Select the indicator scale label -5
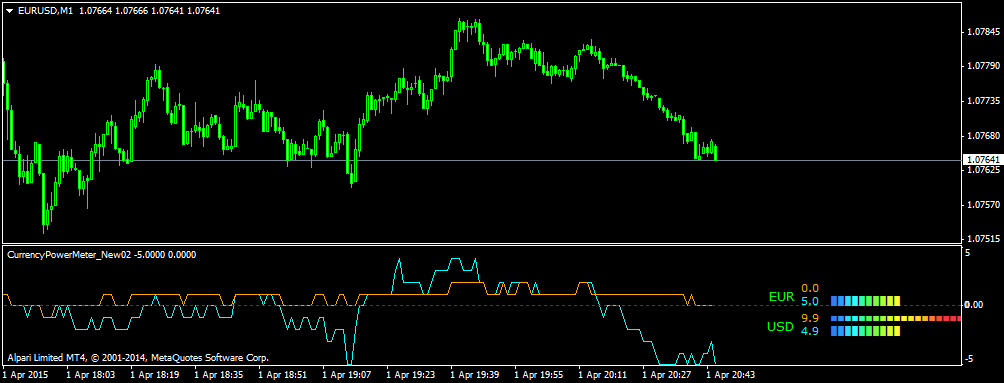The width and height of the screenshot is (1004, 383). pos(969,359)
